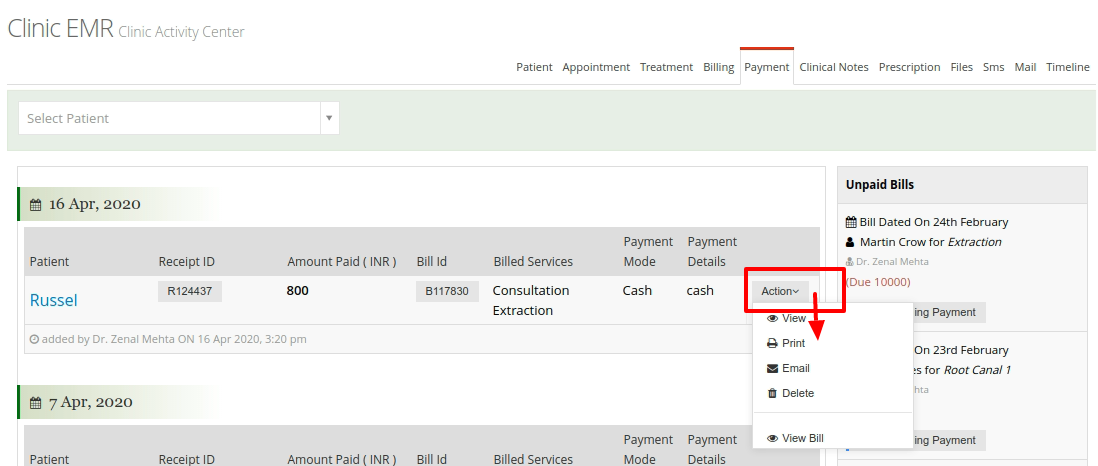Open the Files tab
This screenshot has width=1098, height=466.
(x=961, y=67)
